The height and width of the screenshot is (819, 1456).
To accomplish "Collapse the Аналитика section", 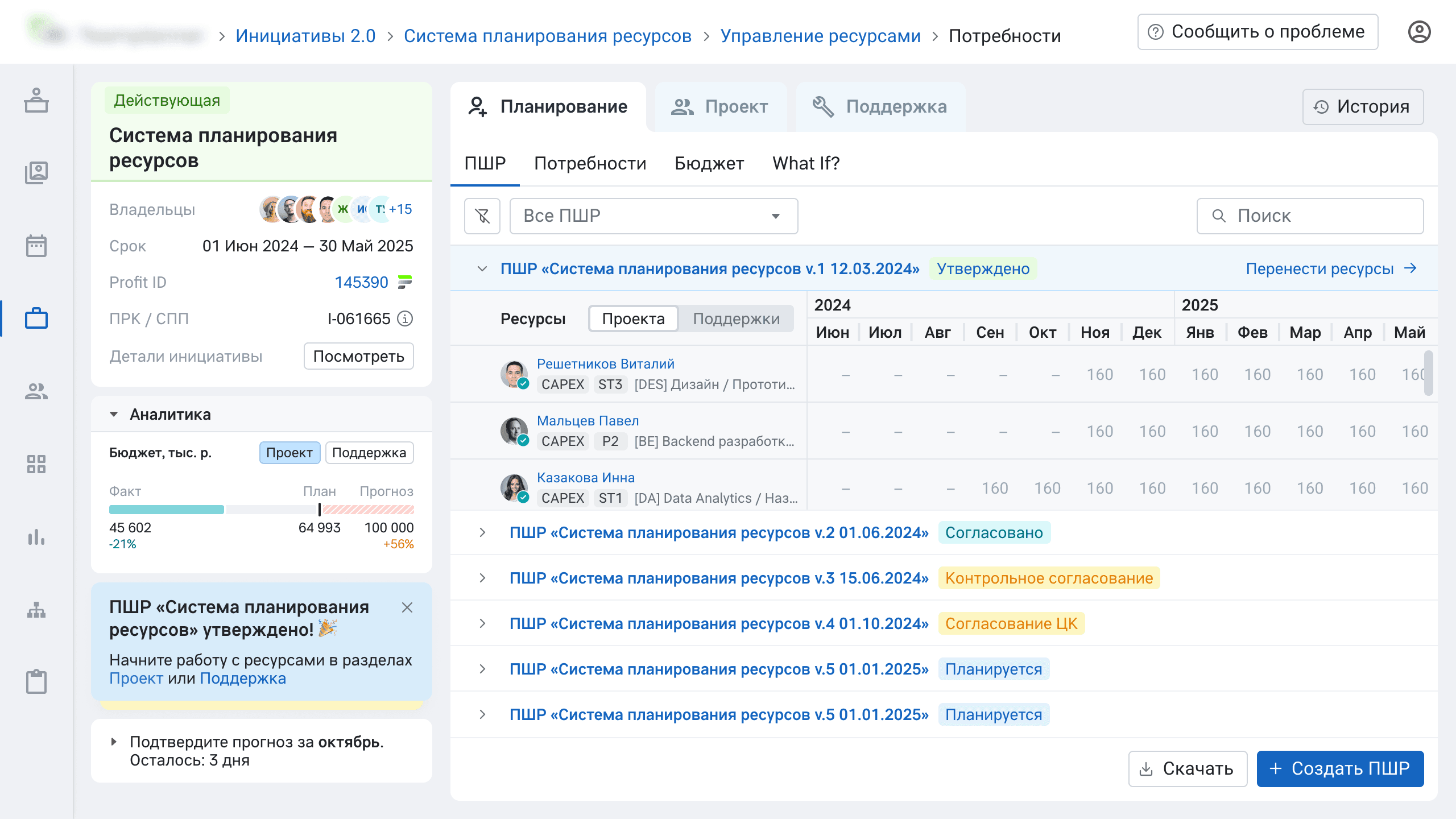I will (x=114, y=414).
